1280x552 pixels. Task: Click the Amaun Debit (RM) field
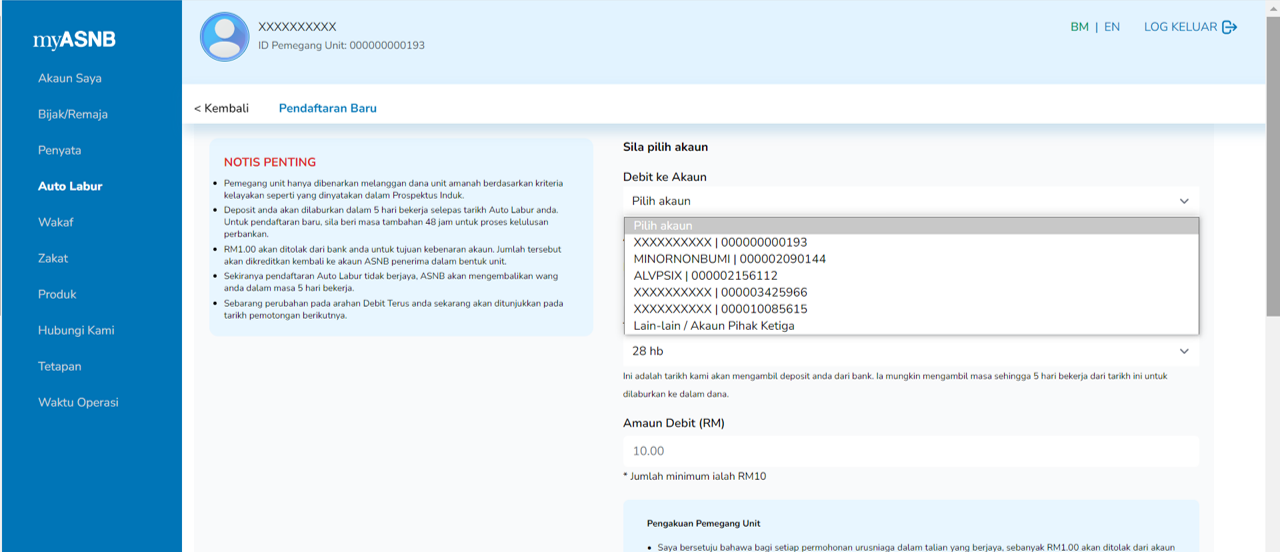tap(911, 451)
